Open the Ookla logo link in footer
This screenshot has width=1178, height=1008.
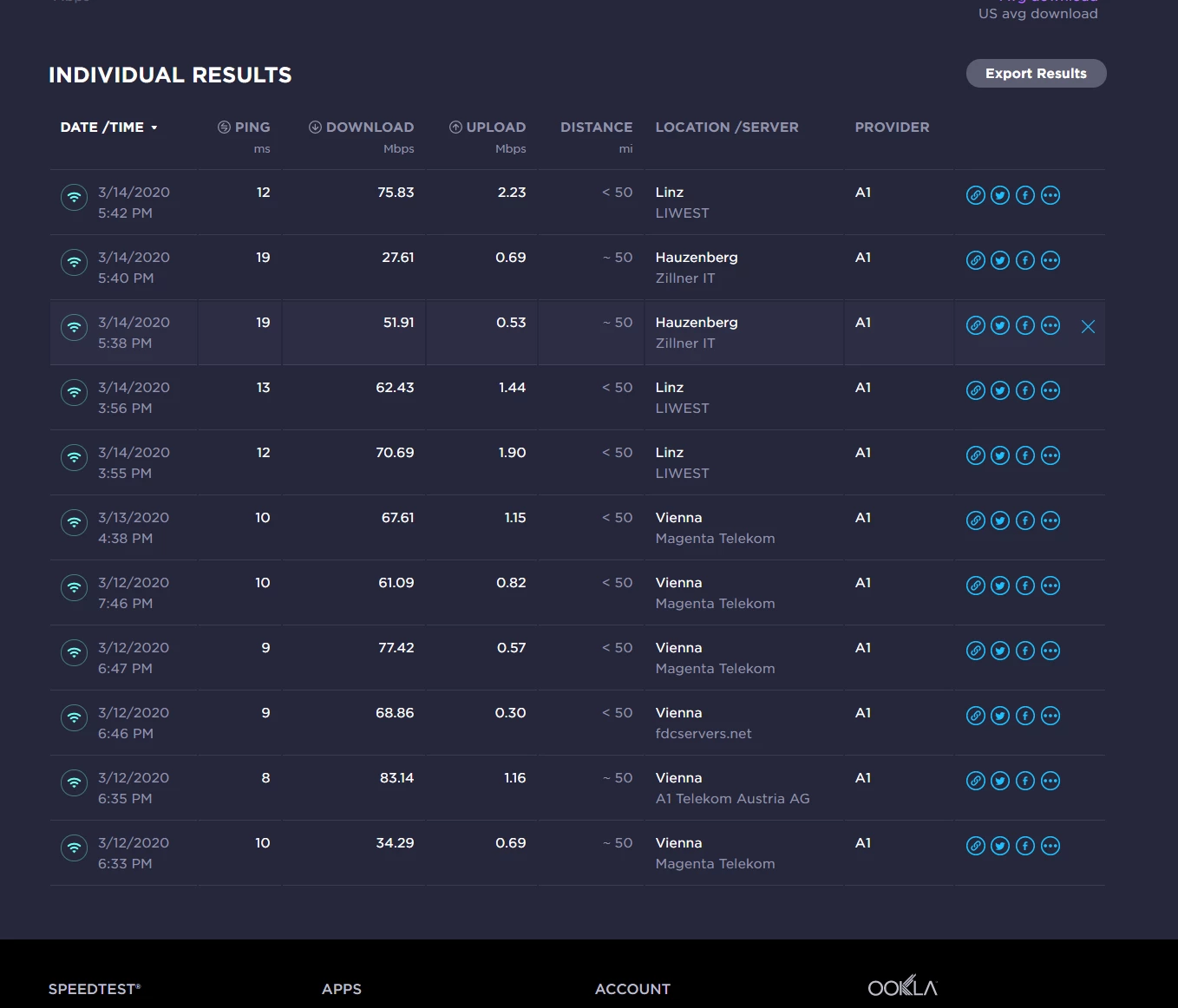coord(903,986)
